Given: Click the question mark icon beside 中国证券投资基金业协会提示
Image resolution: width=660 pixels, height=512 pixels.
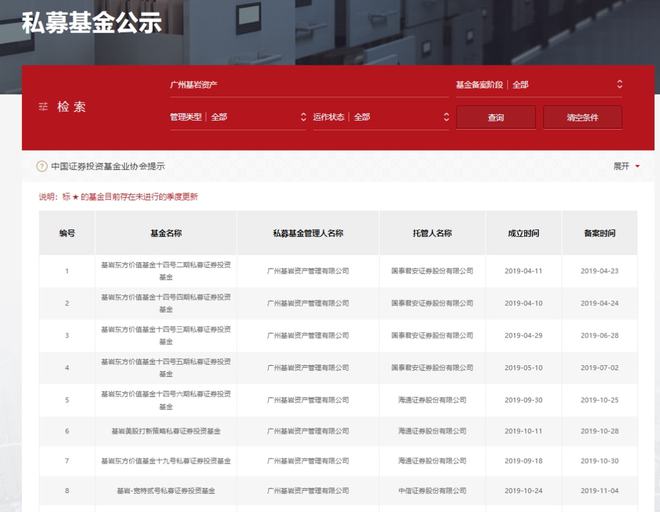Looking at the screenshot, I should pyautogui.click(x=42, y=166).
